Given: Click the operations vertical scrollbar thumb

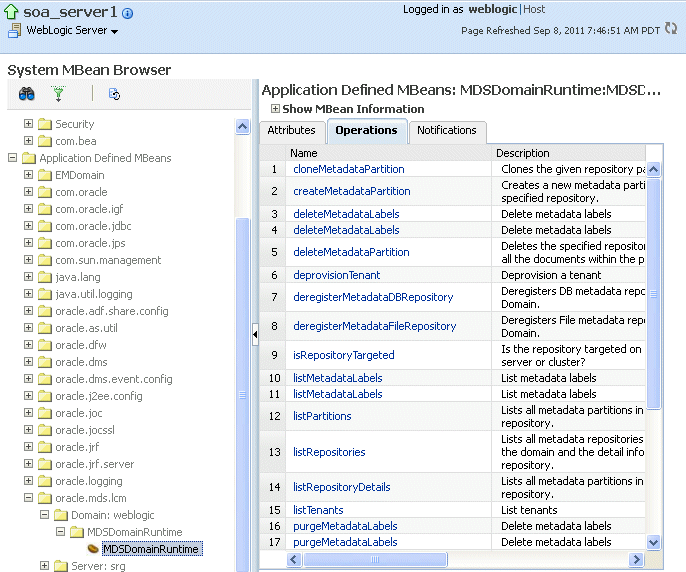Looking at the screenshot, I should tap(654, 294).
